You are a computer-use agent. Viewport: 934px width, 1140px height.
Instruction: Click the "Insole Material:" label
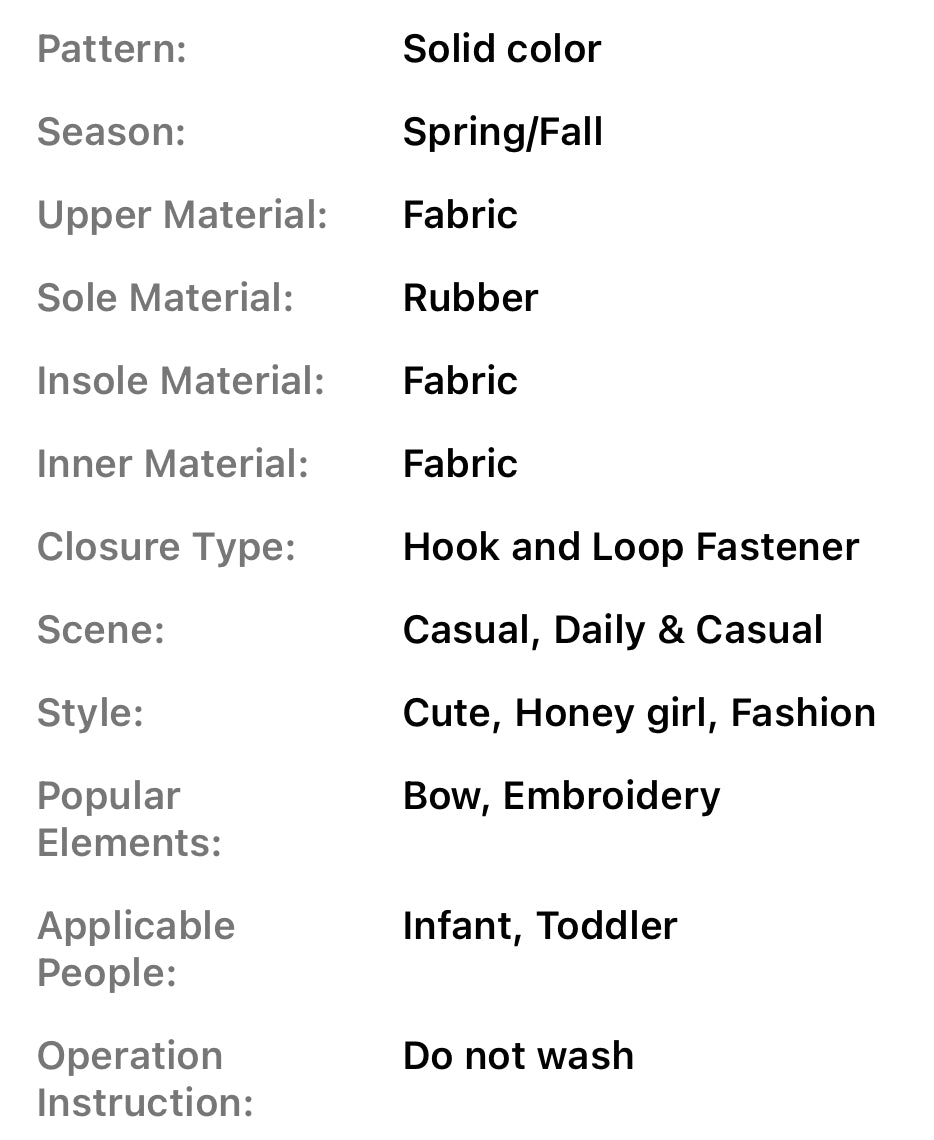(x=181, y=381)
